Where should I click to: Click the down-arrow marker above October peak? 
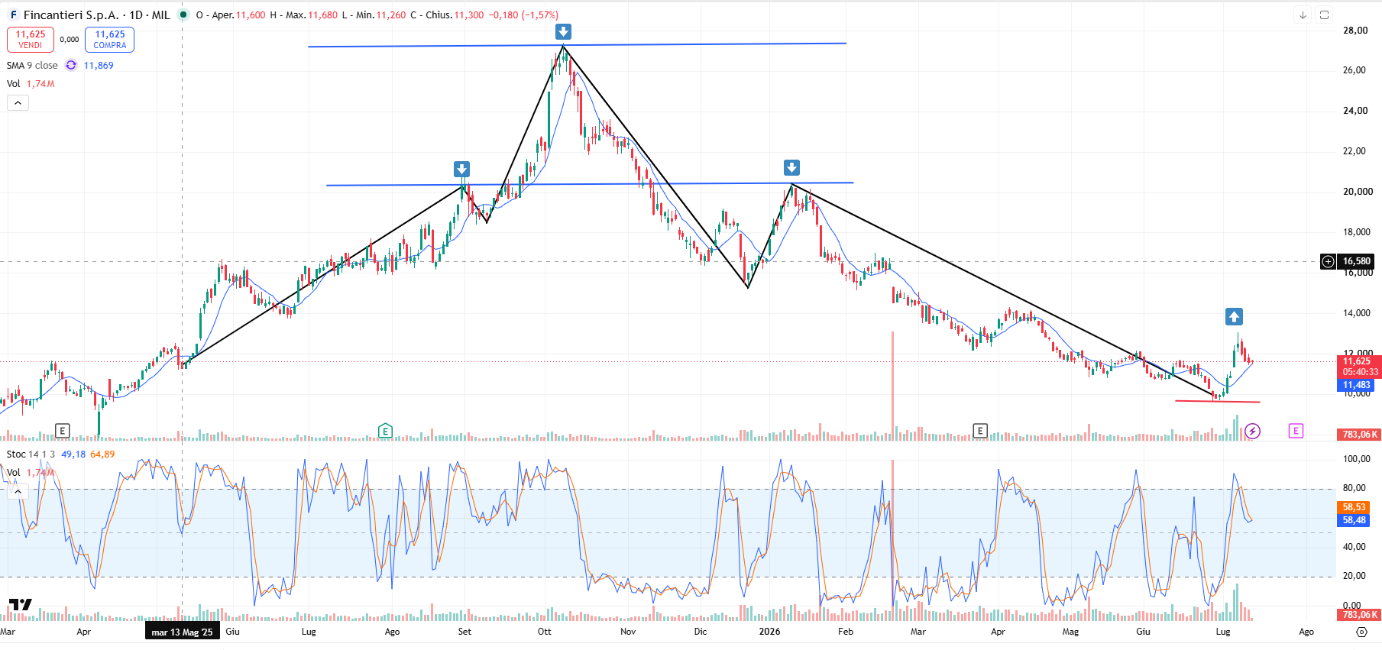[x=564, y=32]
